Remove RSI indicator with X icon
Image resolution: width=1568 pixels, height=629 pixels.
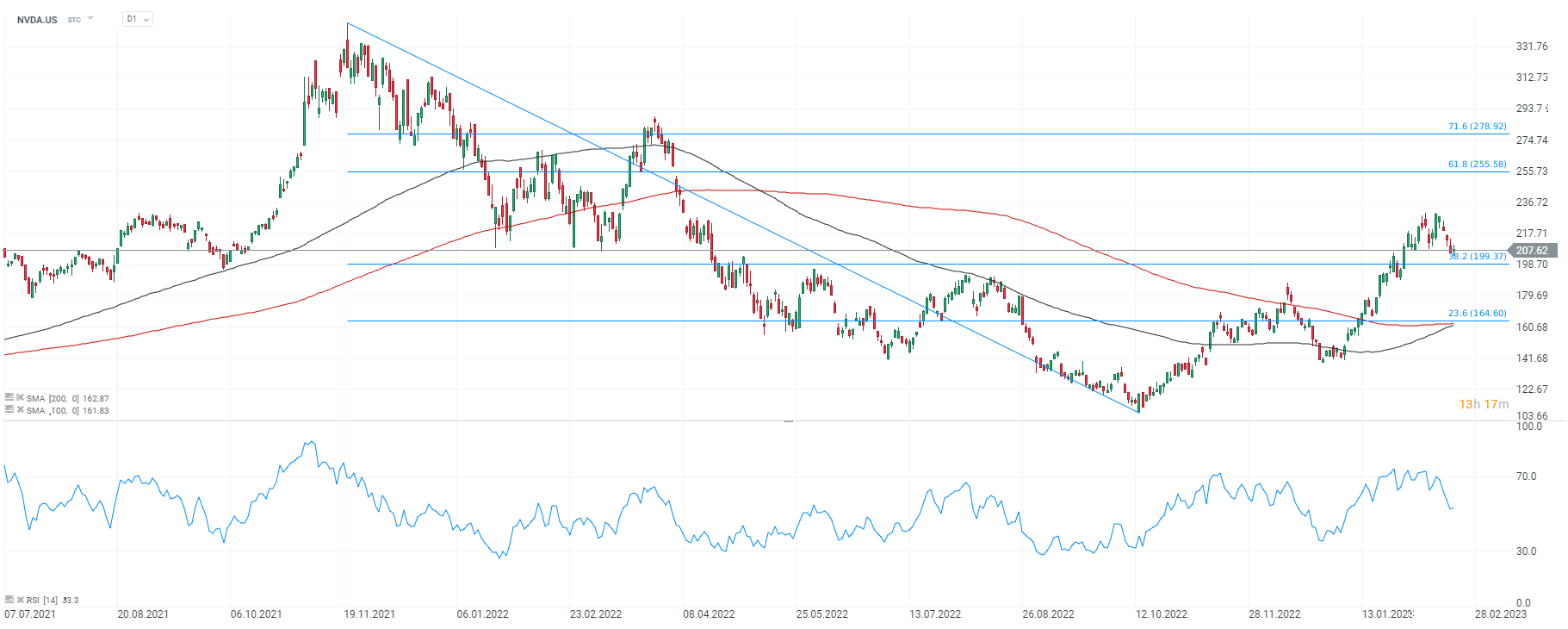20,599
